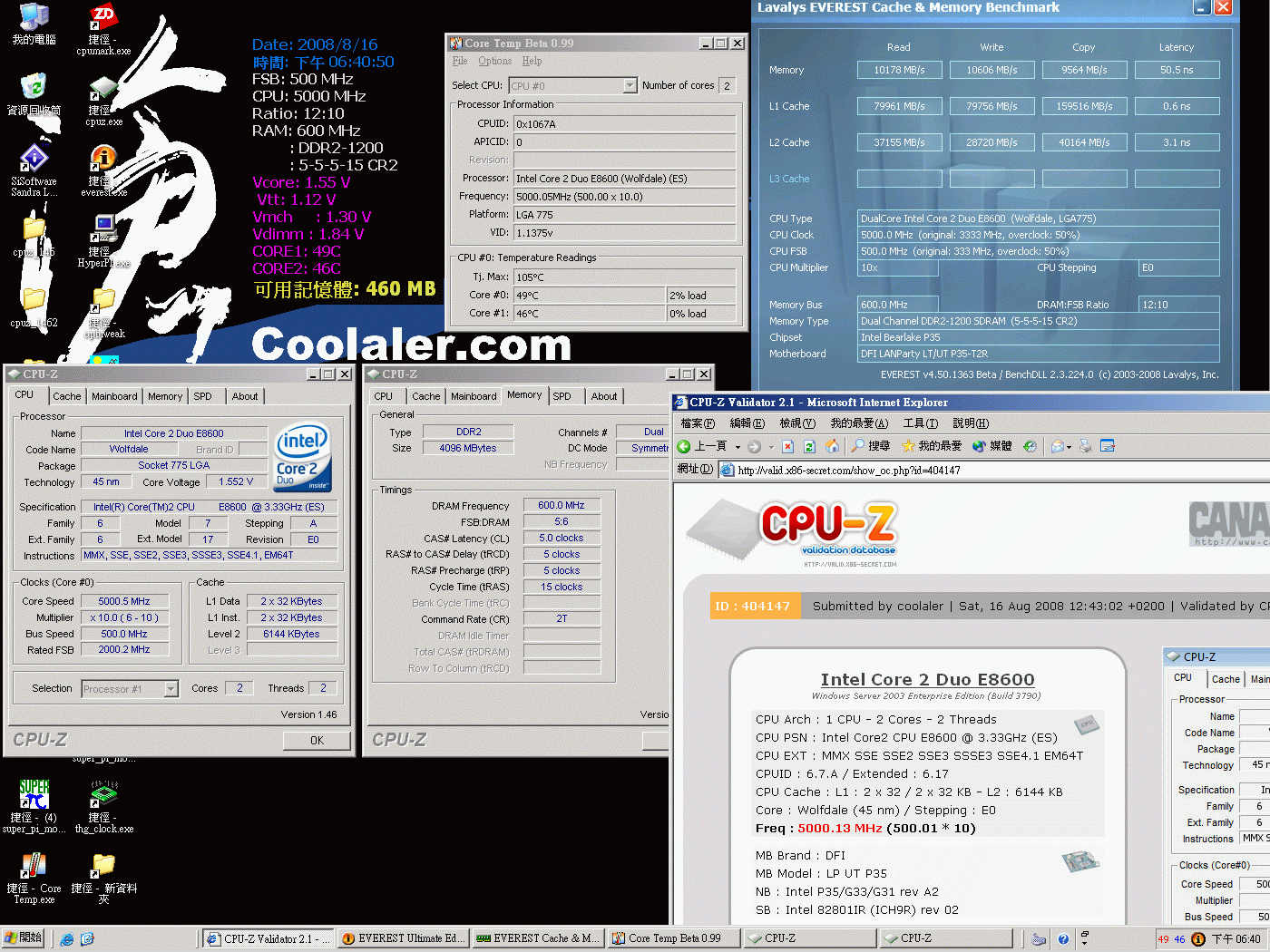Switch to Core Temp Beta 0.99 taskbar button

pos(673,938)
